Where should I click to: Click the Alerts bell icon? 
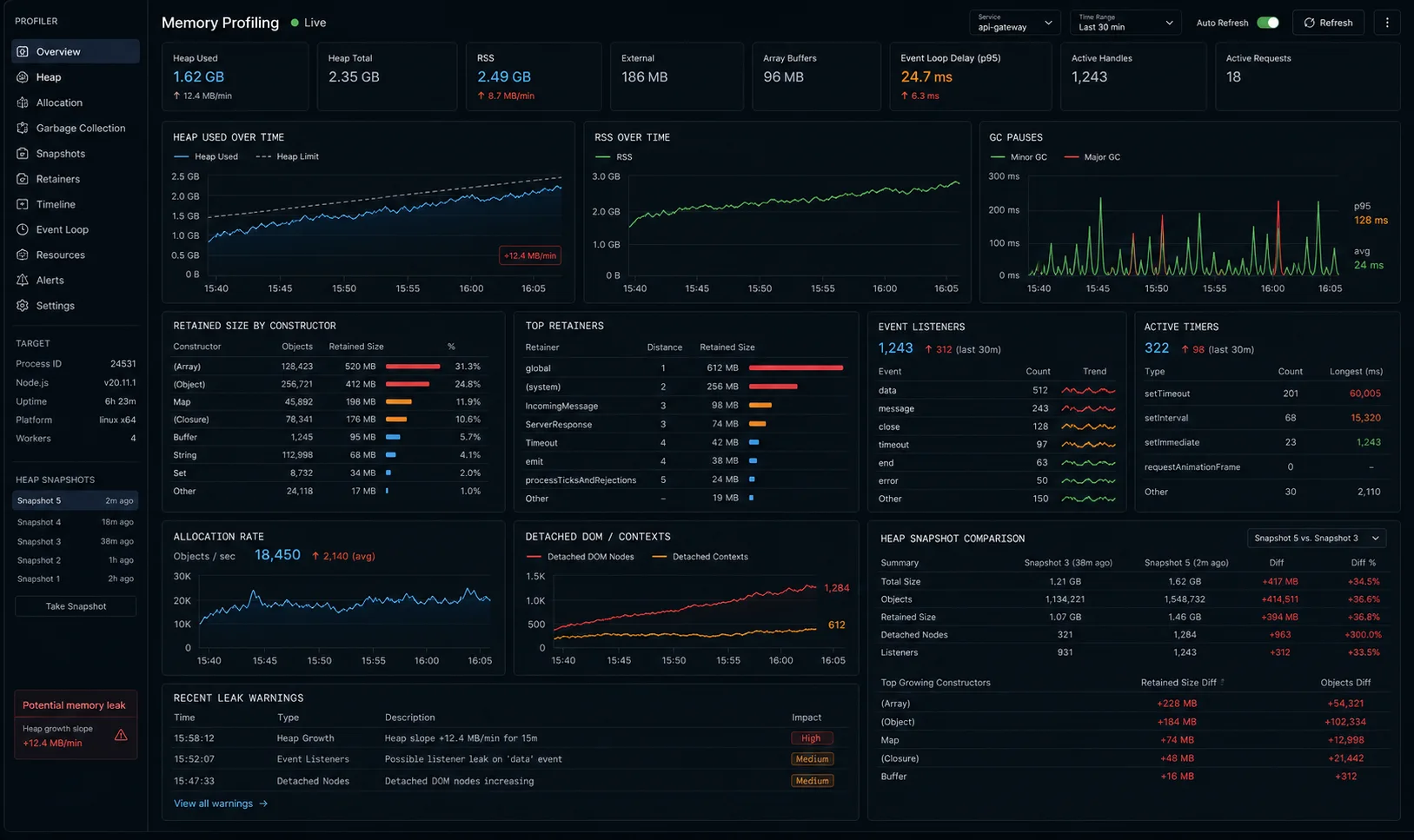coord(23,280)
